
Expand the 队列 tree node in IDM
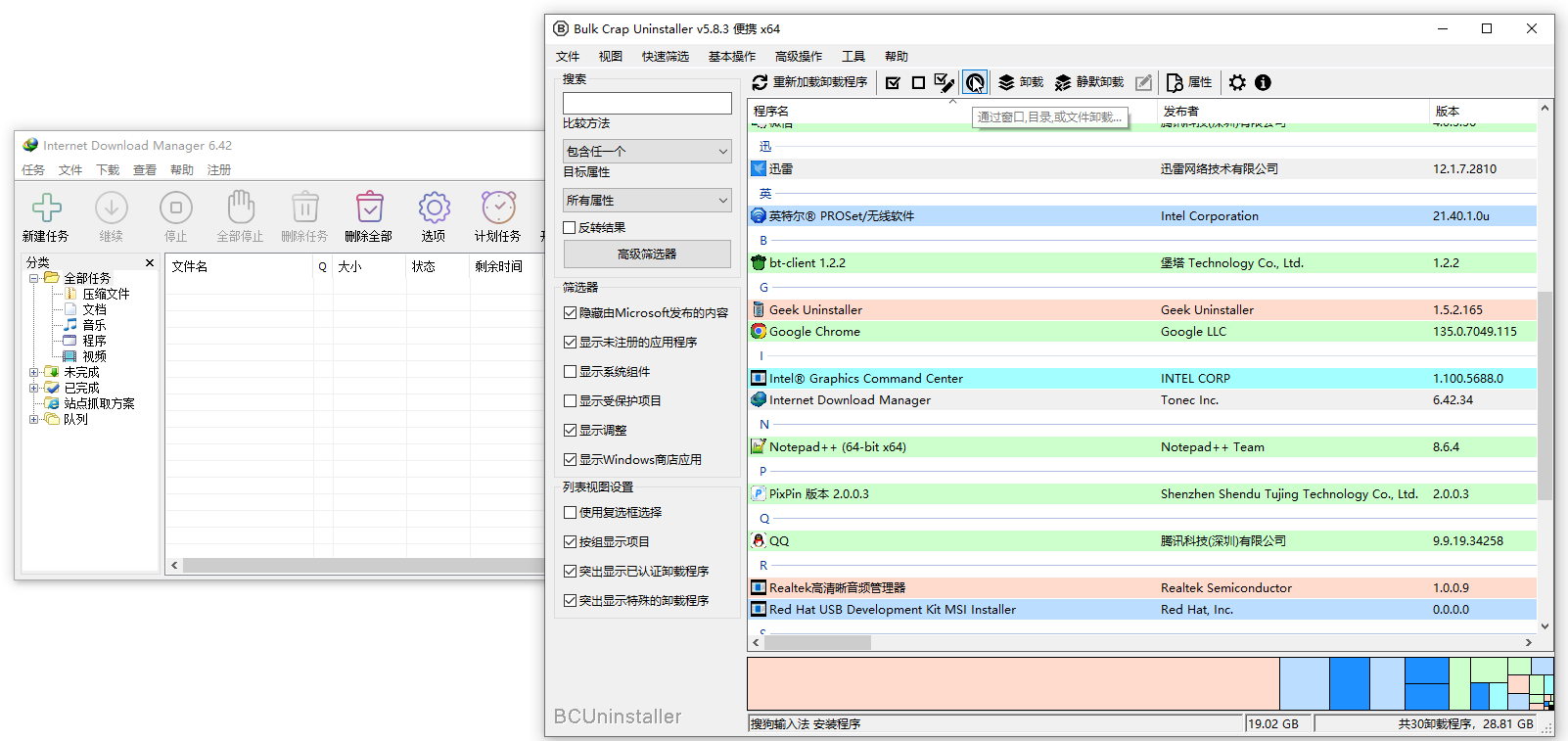pyautogui.click(x=33, y=419)
